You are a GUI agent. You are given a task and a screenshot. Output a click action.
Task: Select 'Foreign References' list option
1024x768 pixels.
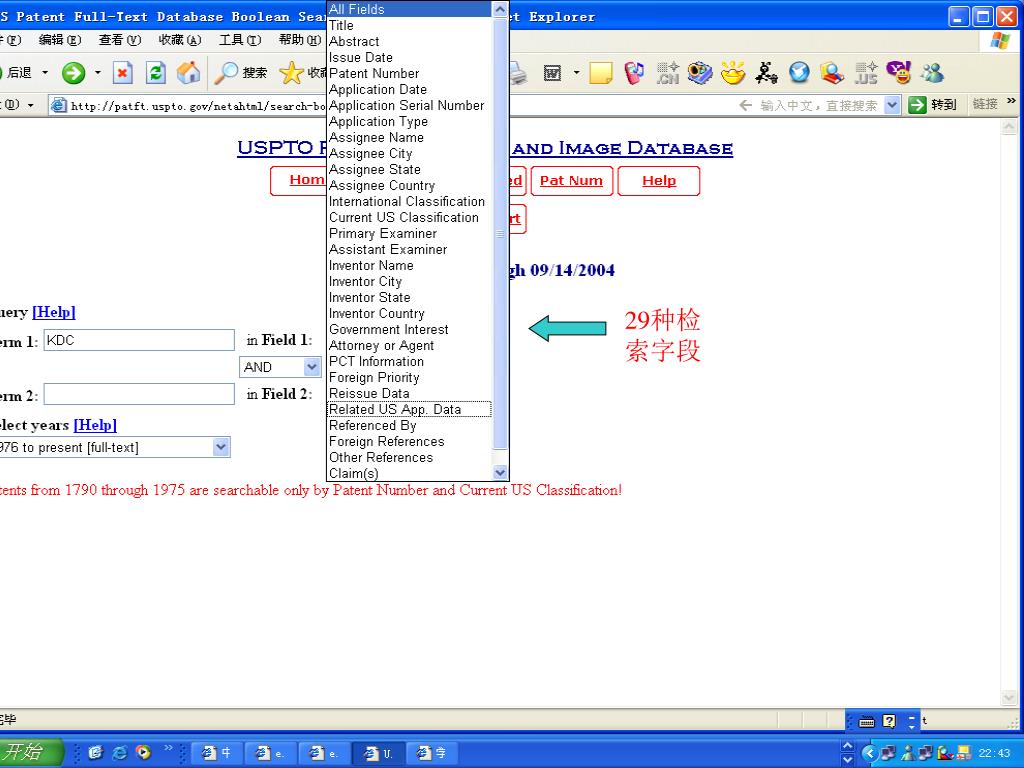(409, 441)
